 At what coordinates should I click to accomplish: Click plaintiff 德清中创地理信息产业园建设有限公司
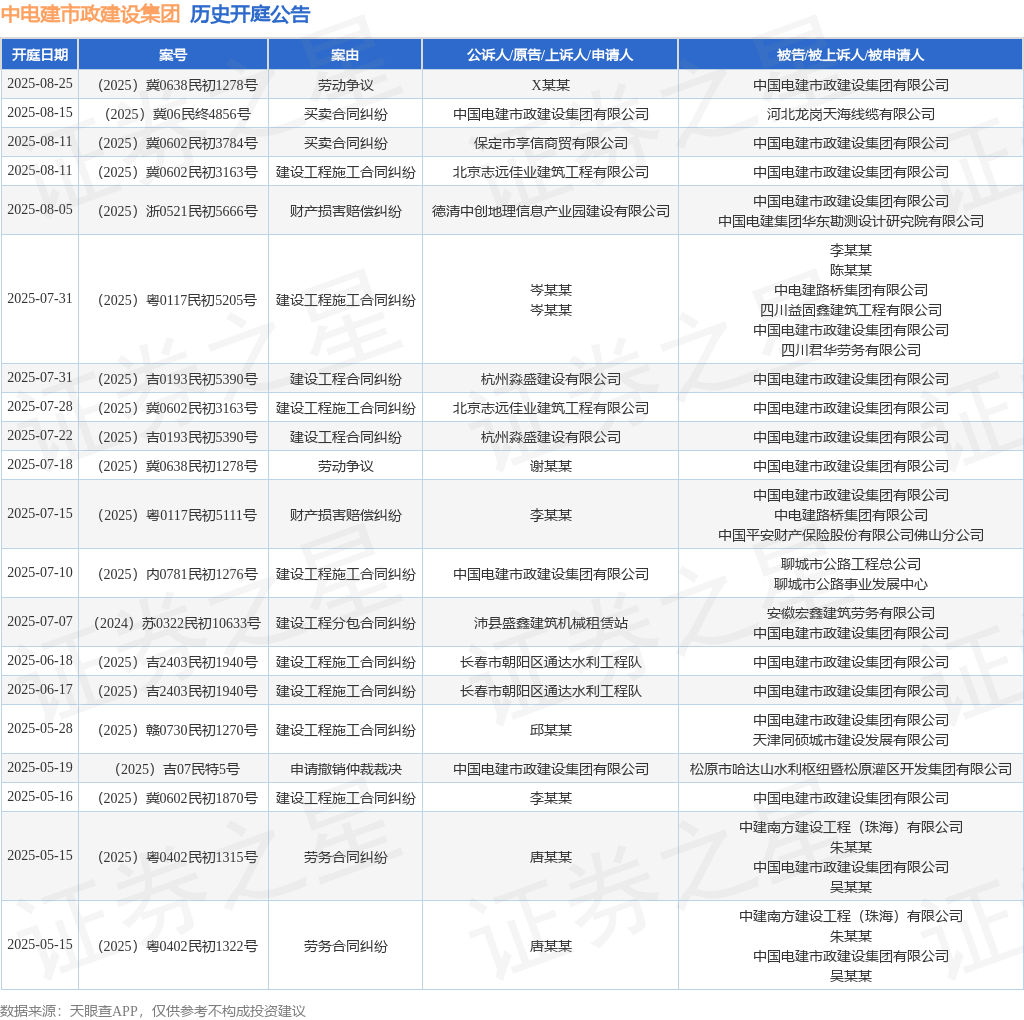[x=551, y=211]
